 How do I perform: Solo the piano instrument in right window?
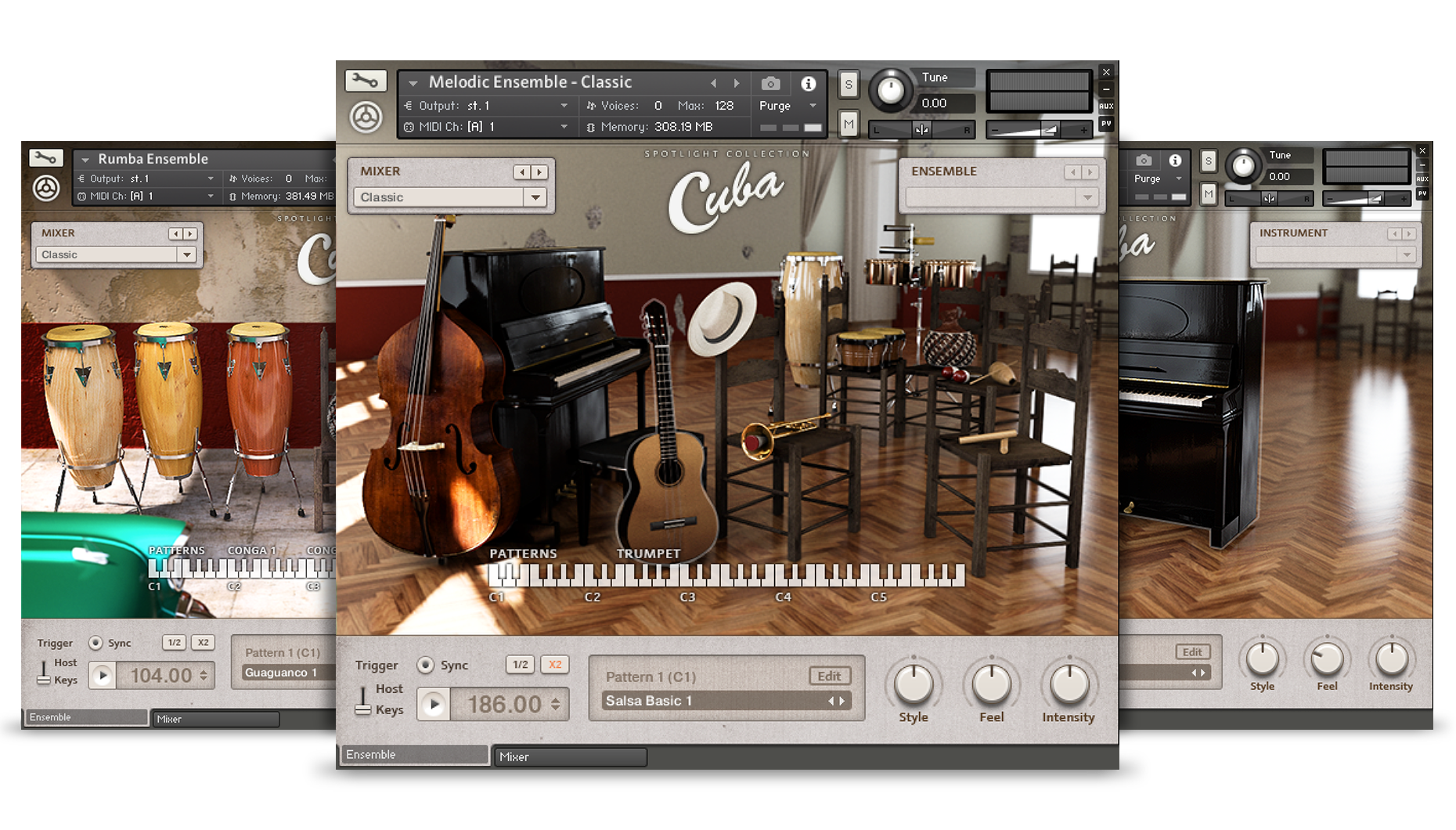pos(1209,161)
